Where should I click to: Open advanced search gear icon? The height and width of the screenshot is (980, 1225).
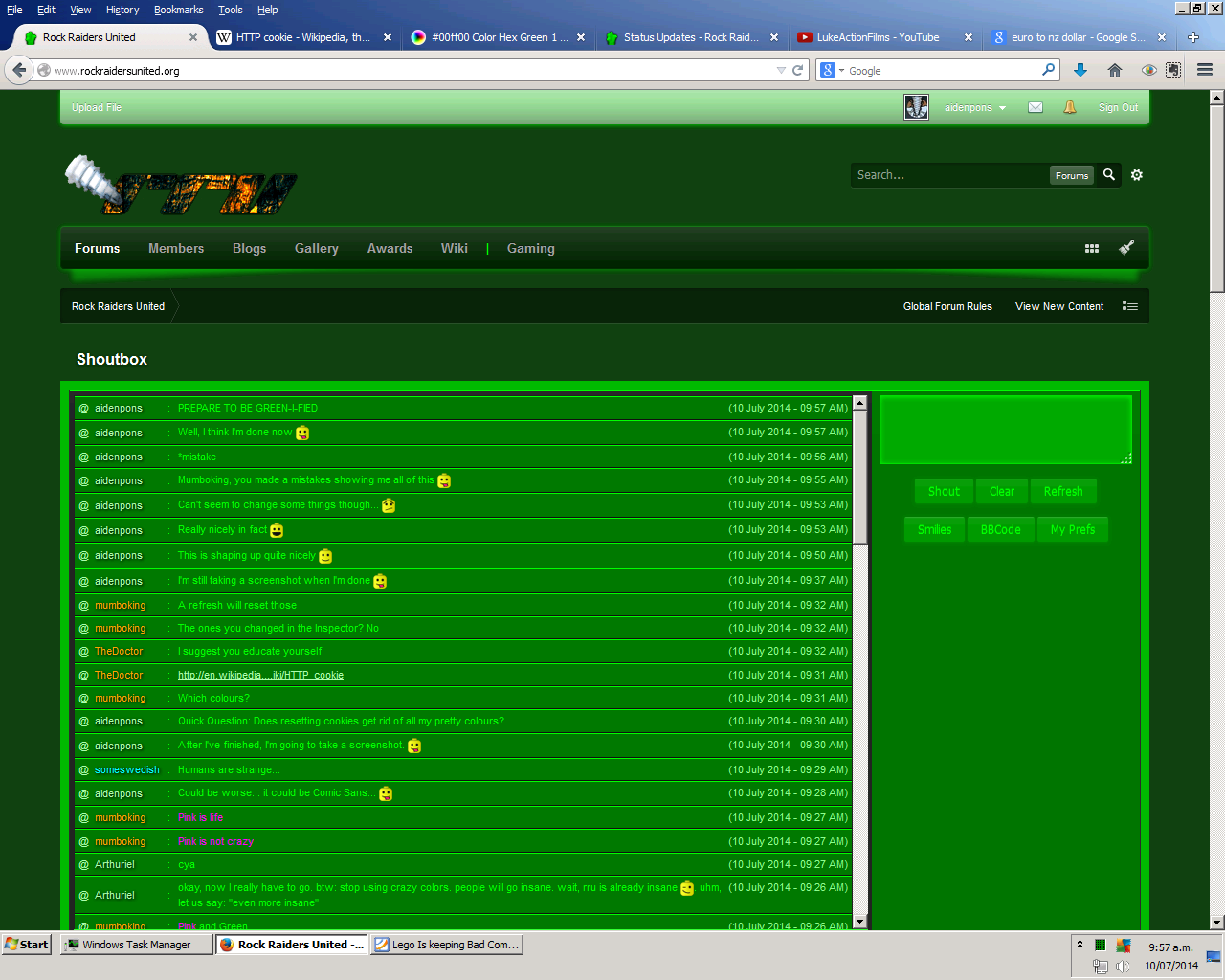pos(1137,175)
